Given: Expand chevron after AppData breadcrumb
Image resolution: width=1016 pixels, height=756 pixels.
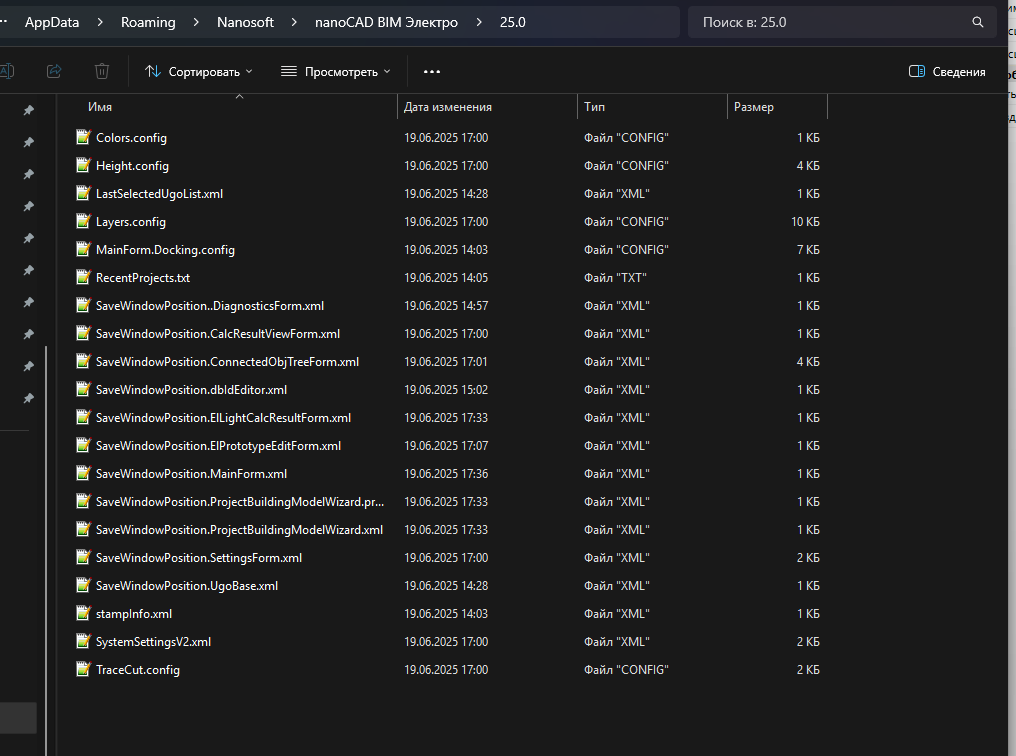Looking at the screenshot, I should (x=100, y=22).
